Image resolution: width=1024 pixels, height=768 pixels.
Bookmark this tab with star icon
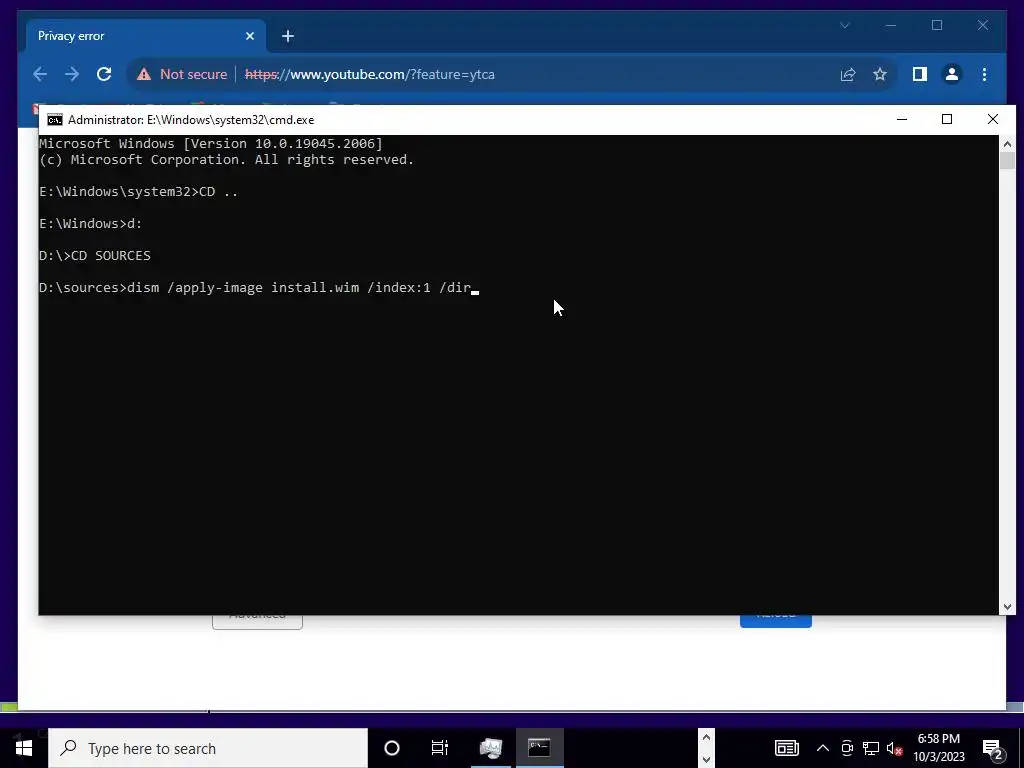pyautogui.click(x=880, y=74)
